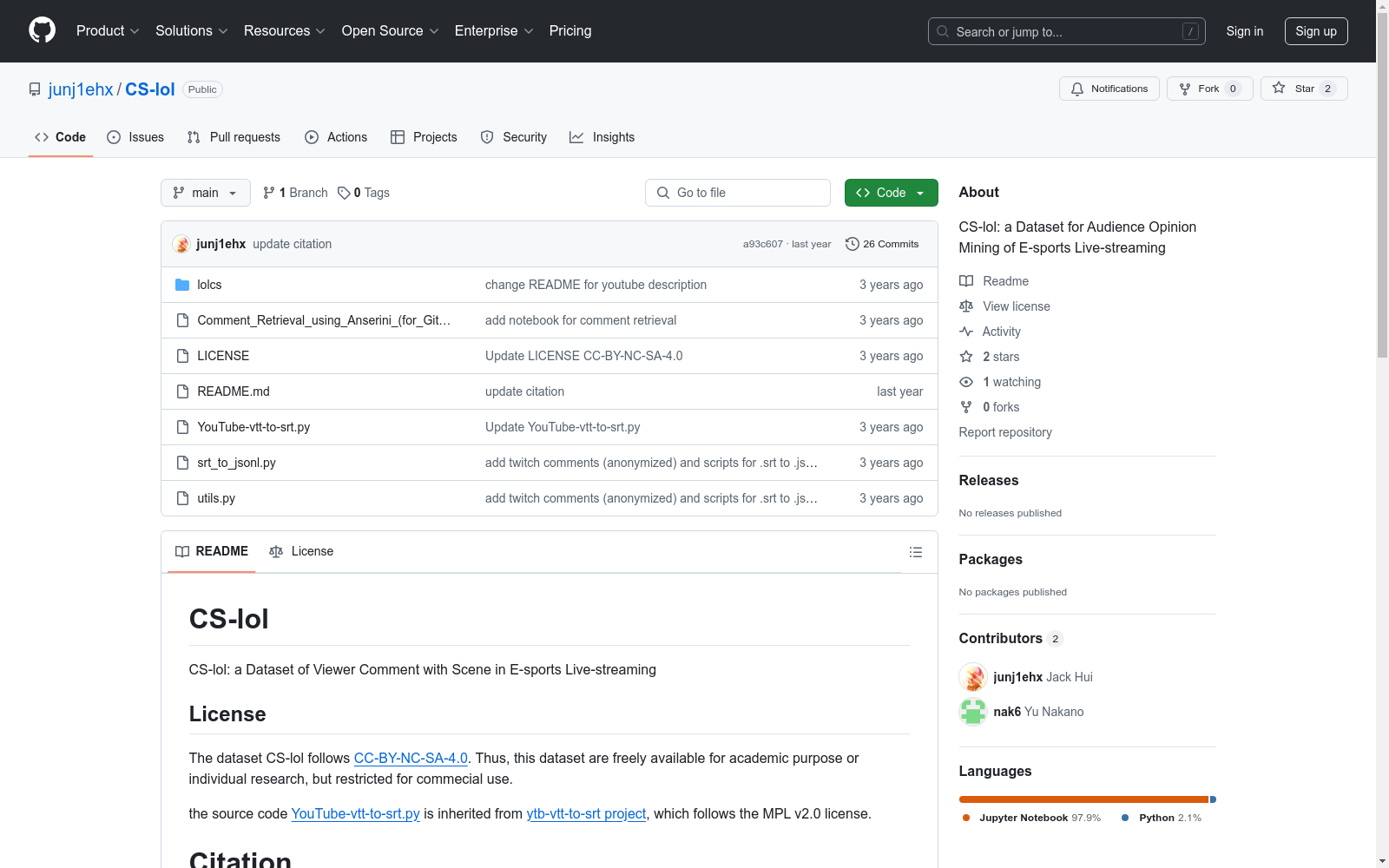Switch to the Actions tab

click(x=336, y=137)
